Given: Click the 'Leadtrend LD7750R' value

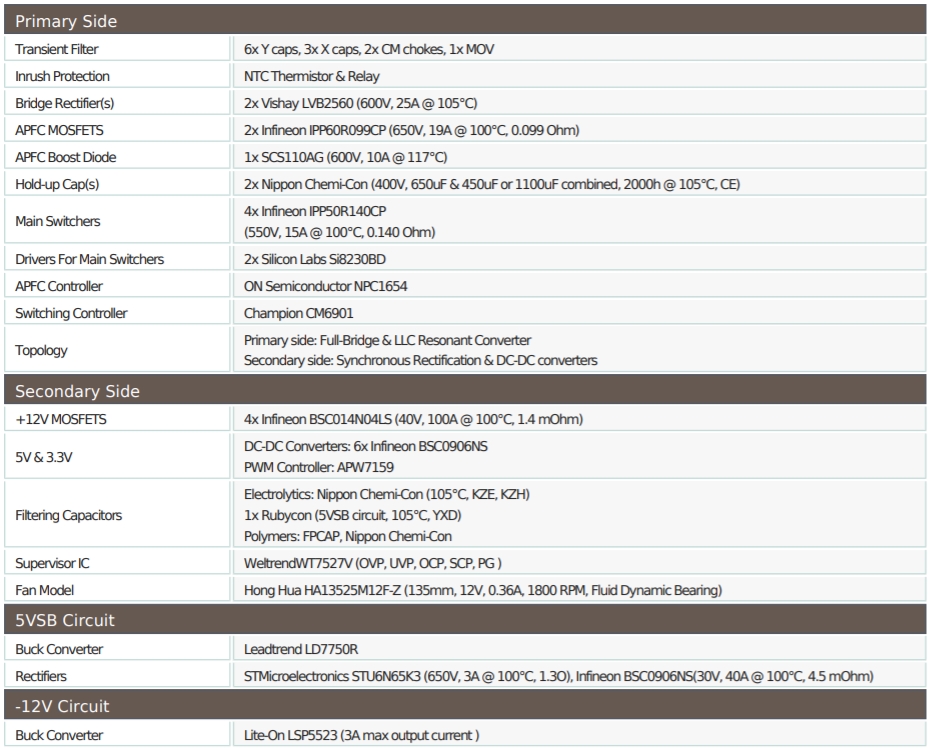Looking at the screenshot, I should tap(301, 649).
